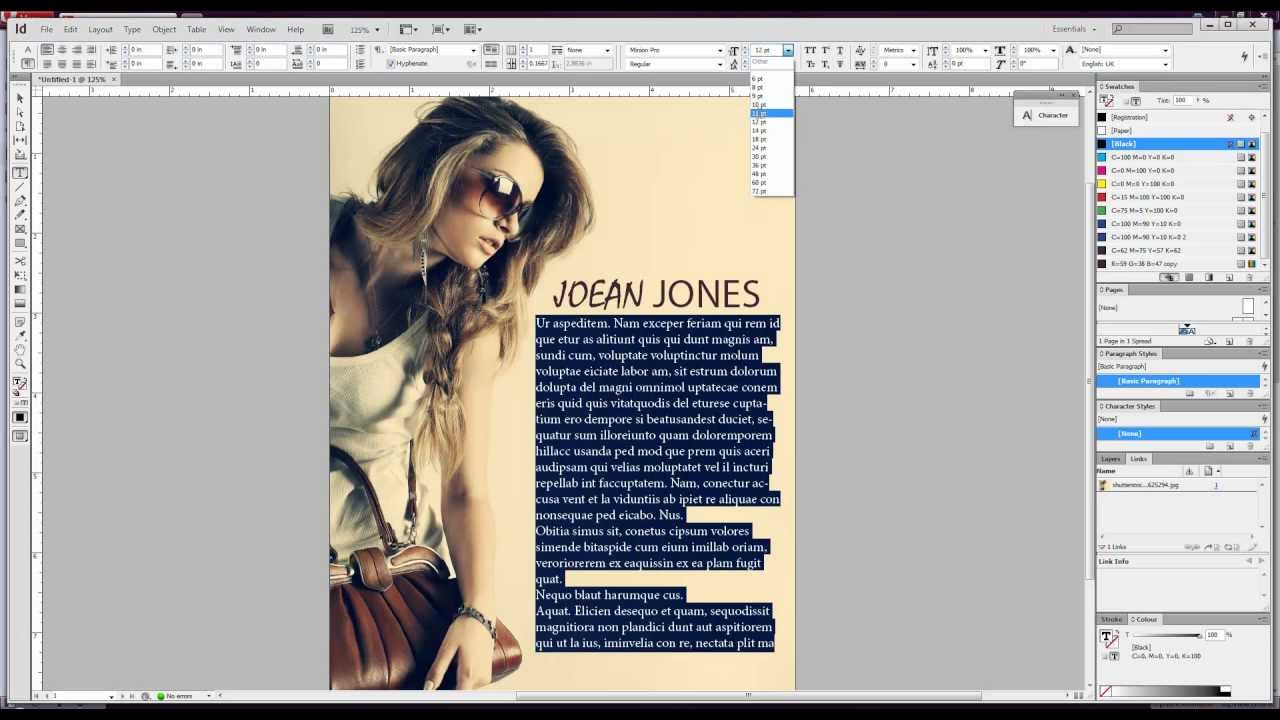Viewport: 1280px width, 720px height.
Task: Open the File menu
Action: pyautogui.click(x=46, y=29)
